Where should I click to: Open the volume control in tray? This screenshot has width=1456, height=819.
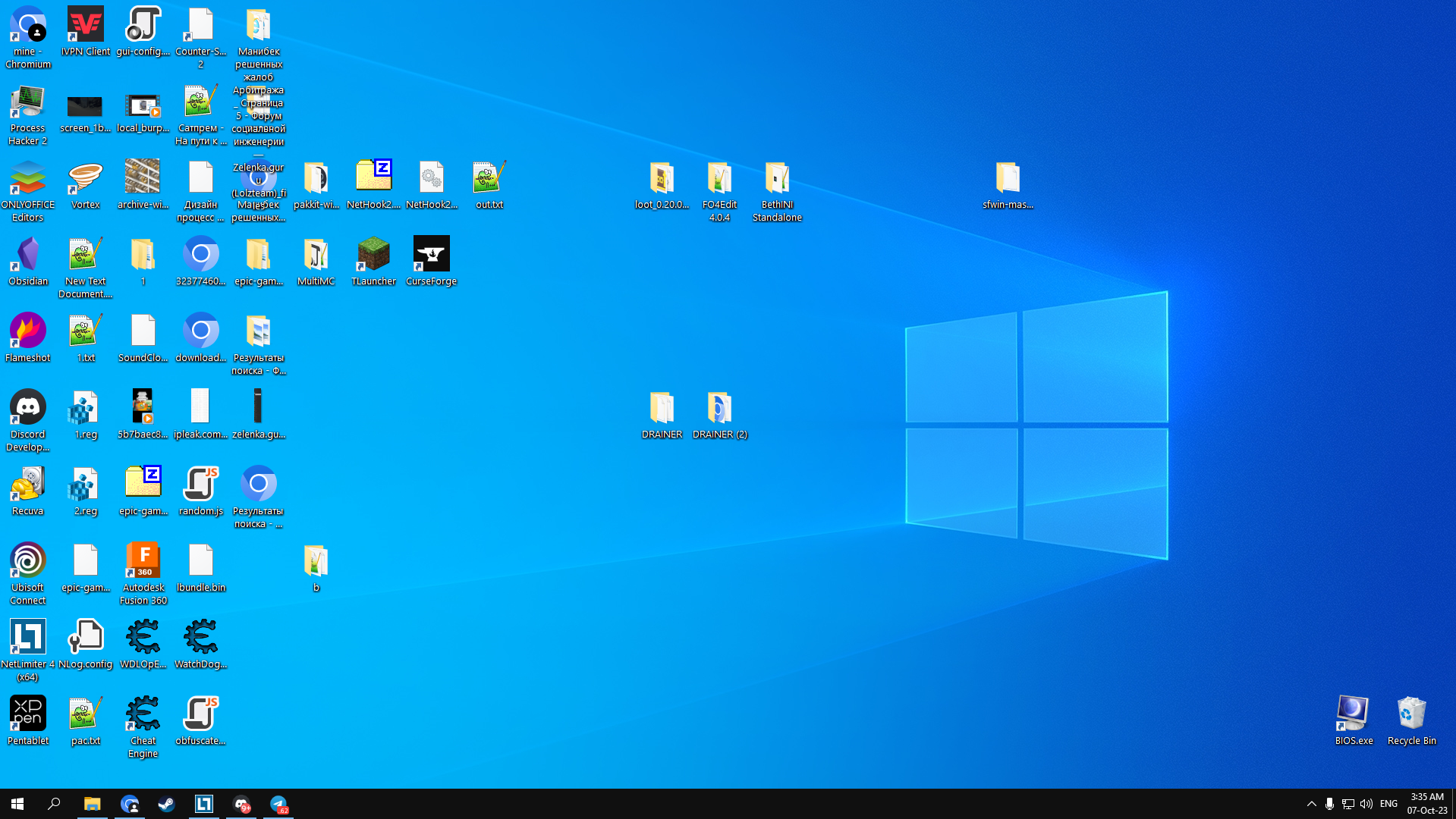tap(1366, 804)
